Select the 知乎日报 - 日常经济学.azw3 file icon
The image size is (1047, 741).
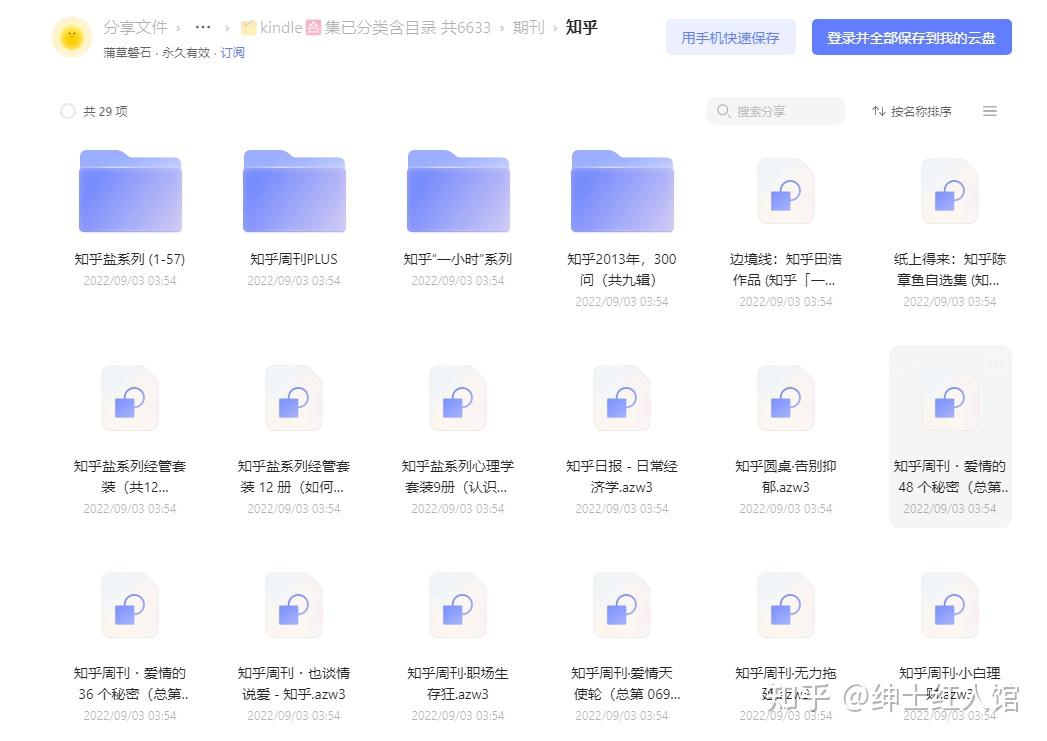622,399
